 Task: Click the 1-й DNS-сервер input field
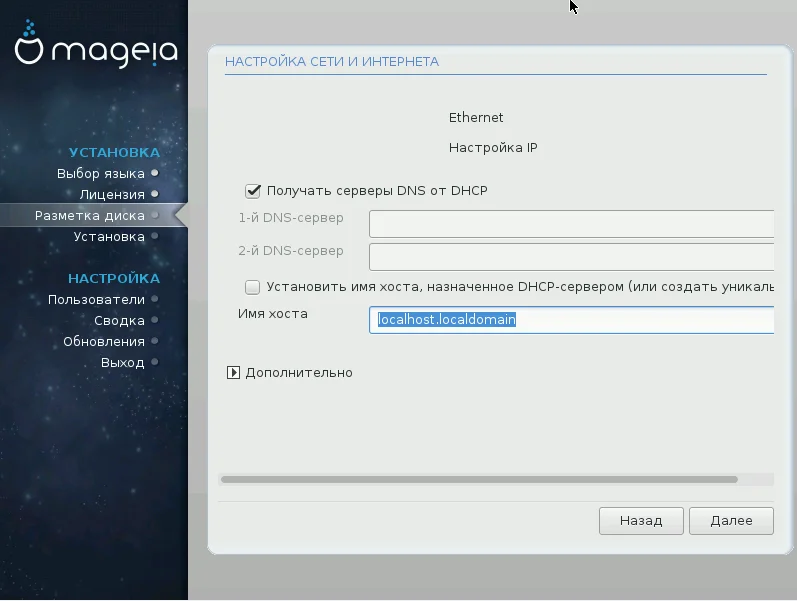571,224
